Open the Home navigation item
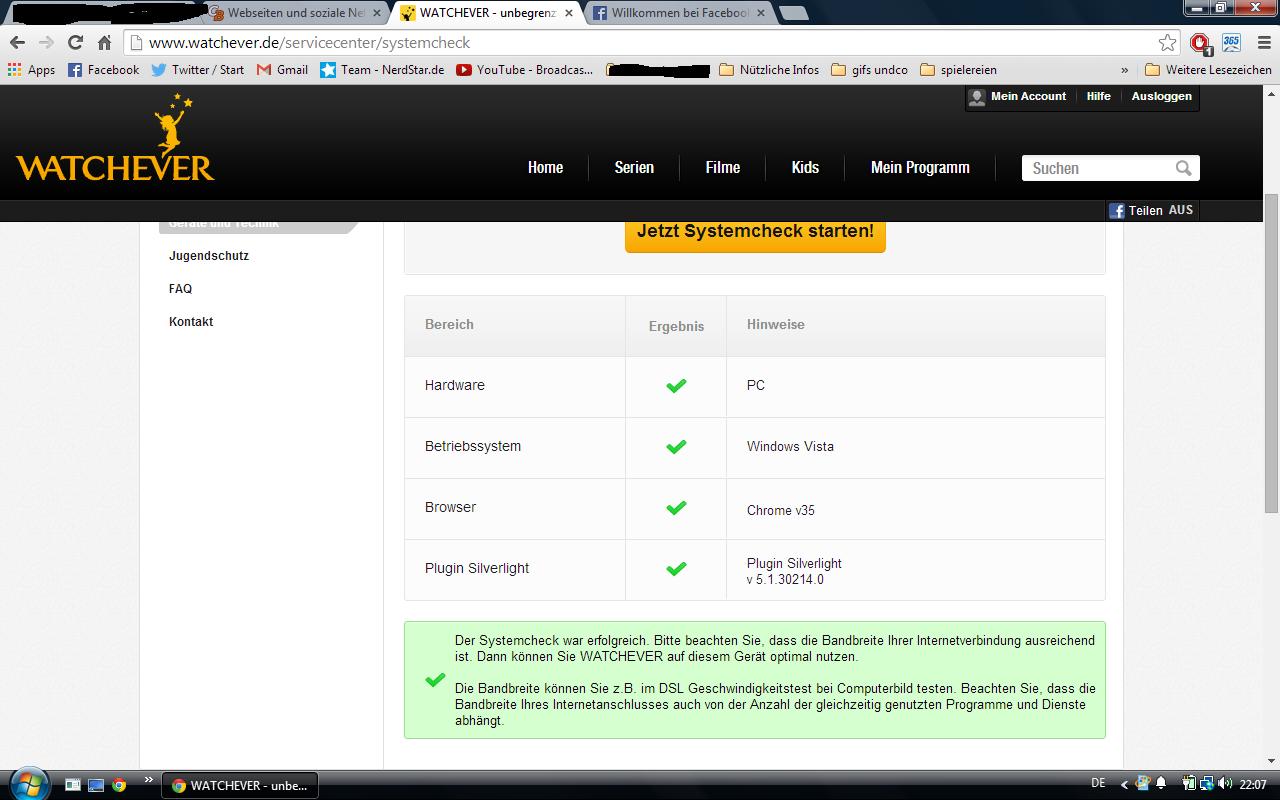Screen dimensions: 1280x800 (x=545, y=168)
